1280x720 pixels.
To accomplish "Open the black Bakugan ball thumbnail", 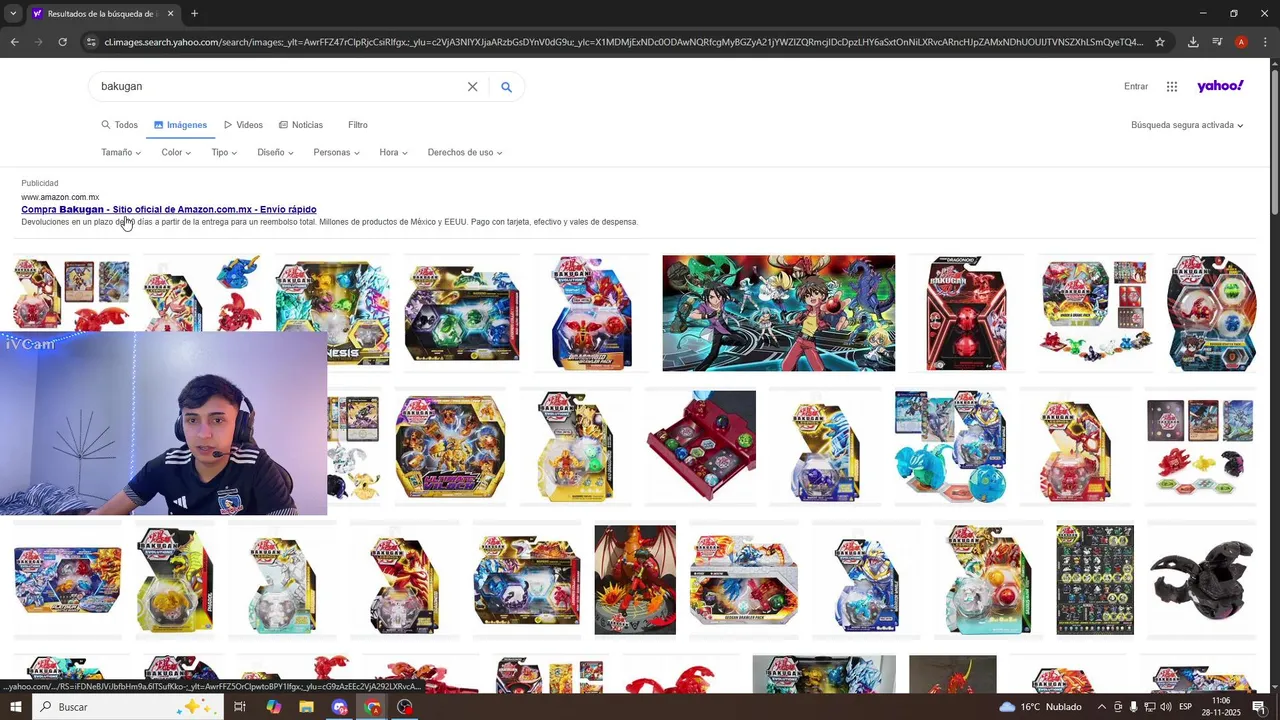I will coord(1200,580).
